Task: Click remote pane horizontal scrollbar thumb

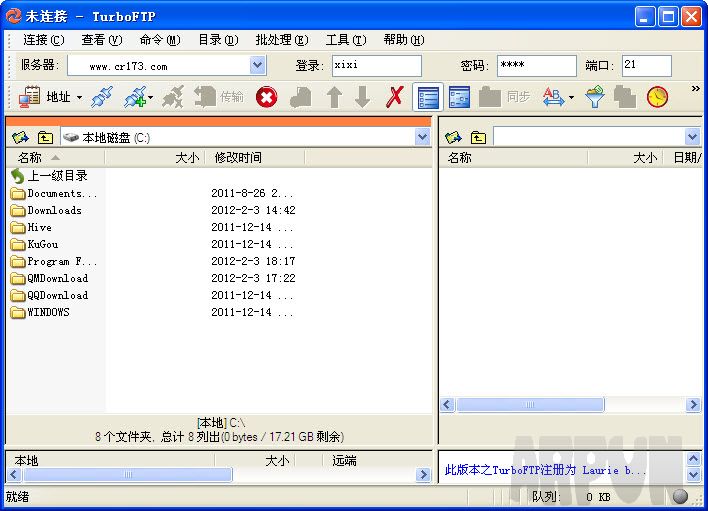Action: [530, 404]
